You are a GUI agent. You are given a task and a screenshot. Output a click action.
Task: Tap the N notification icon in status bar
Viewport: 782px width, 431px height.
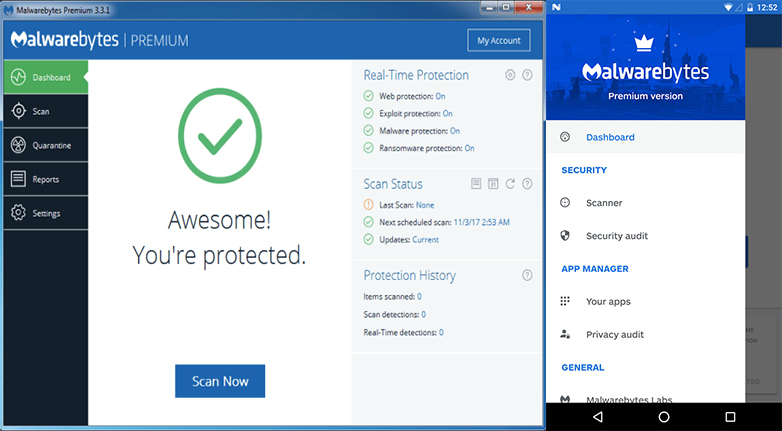click(557, 7)
